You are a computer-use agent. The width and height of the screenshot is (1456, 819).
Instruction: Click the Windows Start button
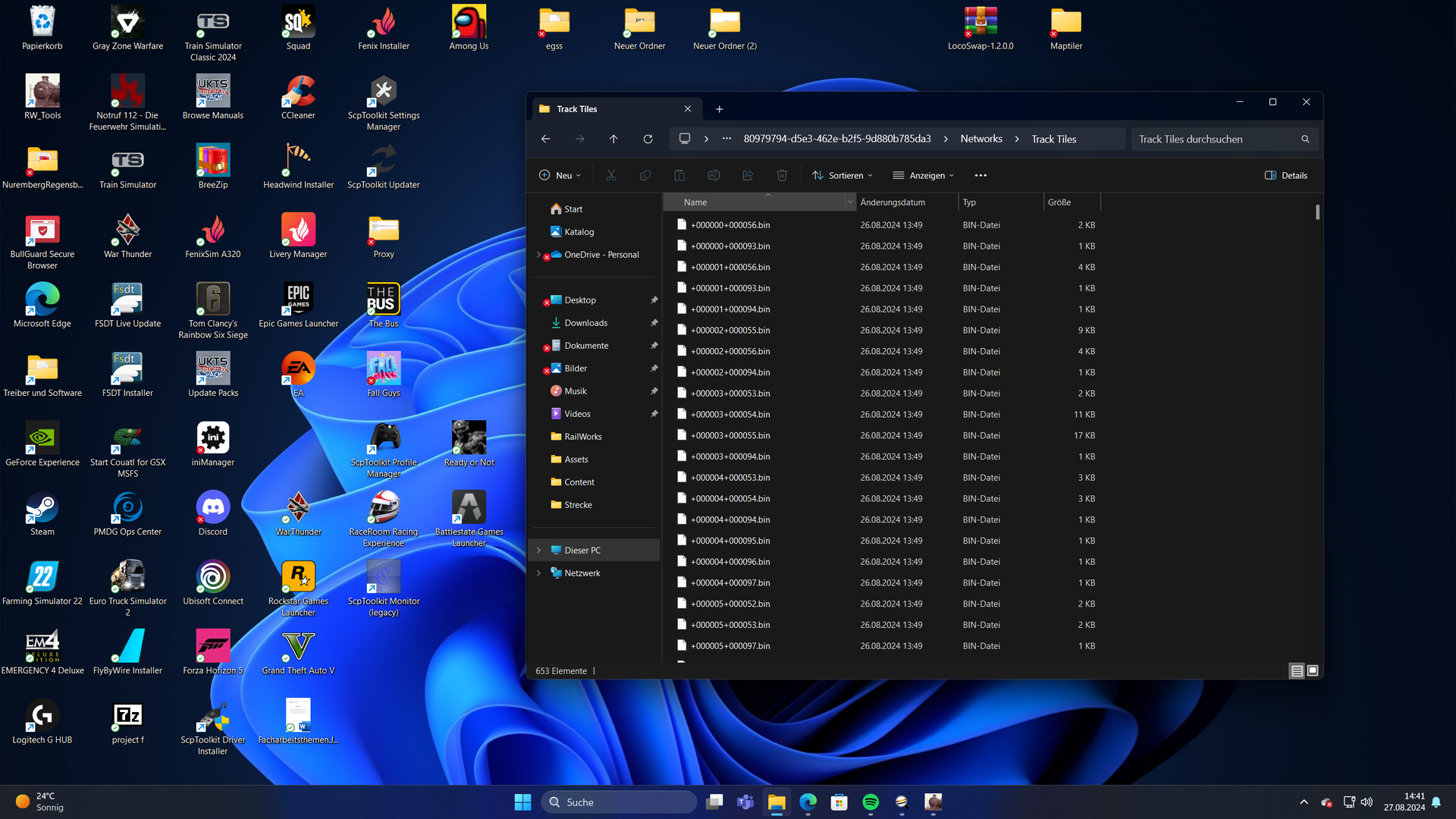[x=522, y=802]
